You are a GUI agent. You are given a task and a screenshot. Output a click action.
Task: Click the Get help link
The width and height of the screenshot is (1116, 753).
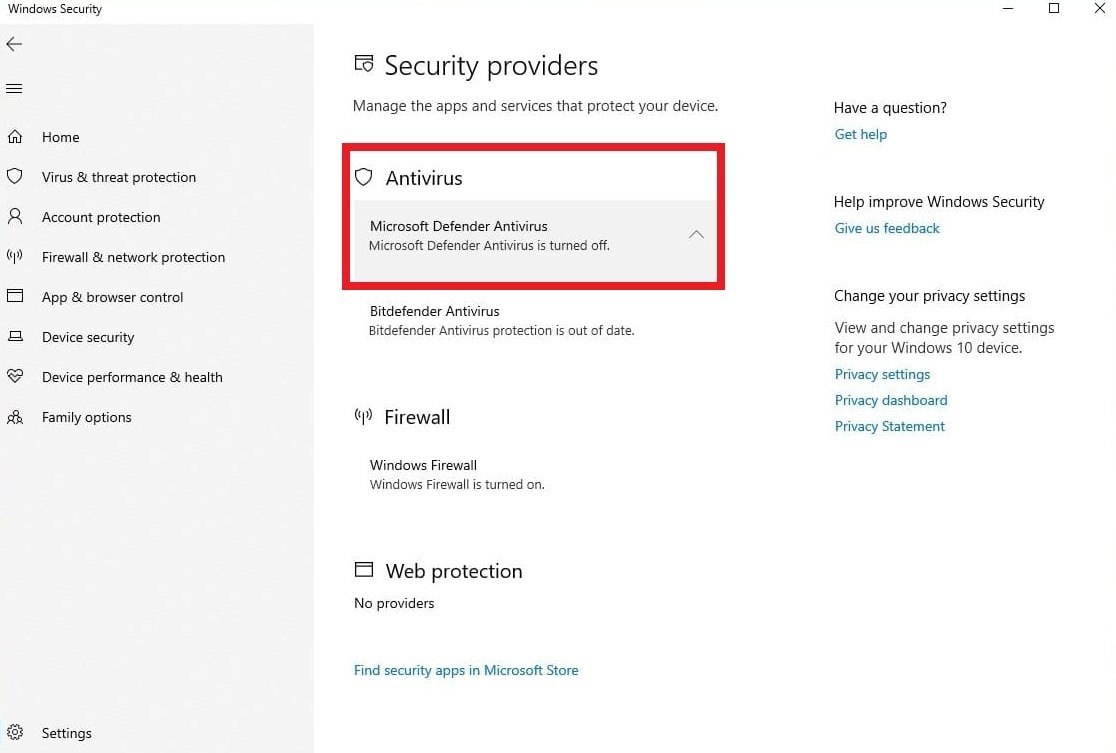(861, 134)
